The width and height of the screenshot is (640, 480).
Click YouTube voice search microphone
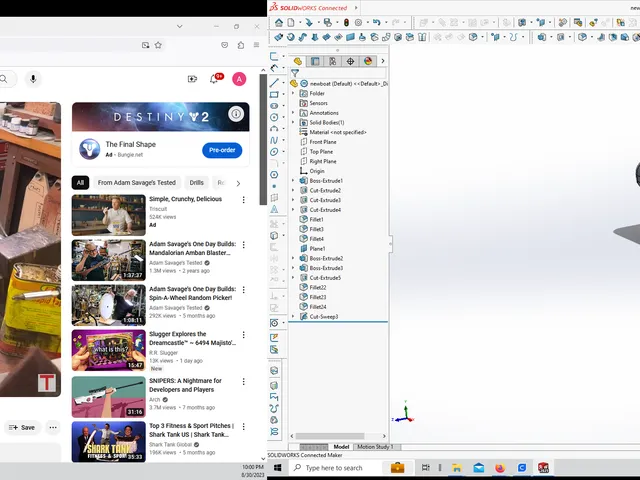(x=33, y=79)
